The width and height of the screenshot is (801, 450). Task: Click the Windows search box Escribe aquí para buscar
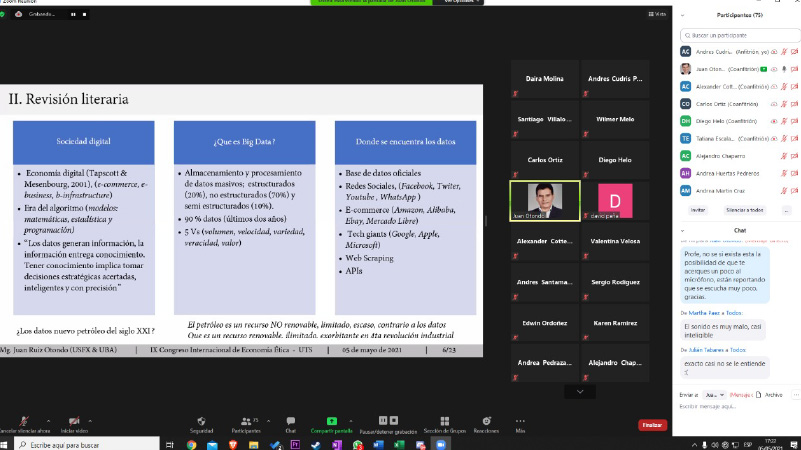pos(87,445)
